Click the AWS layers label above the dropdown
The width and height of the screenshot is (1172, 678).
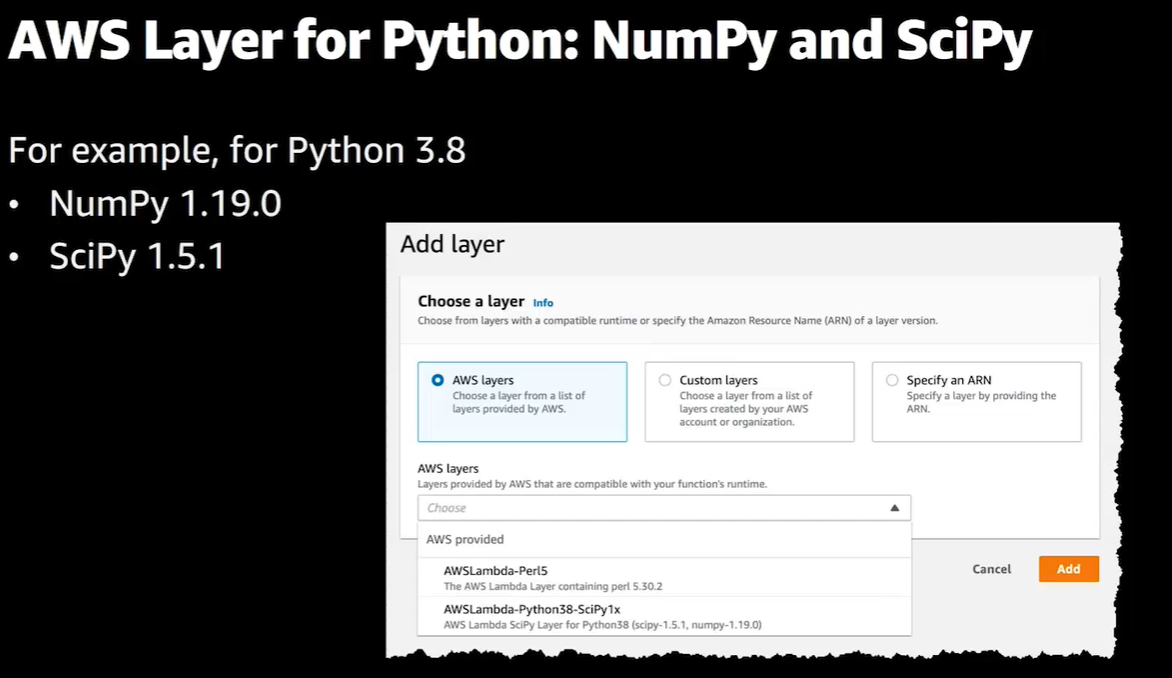pos(448,468)
